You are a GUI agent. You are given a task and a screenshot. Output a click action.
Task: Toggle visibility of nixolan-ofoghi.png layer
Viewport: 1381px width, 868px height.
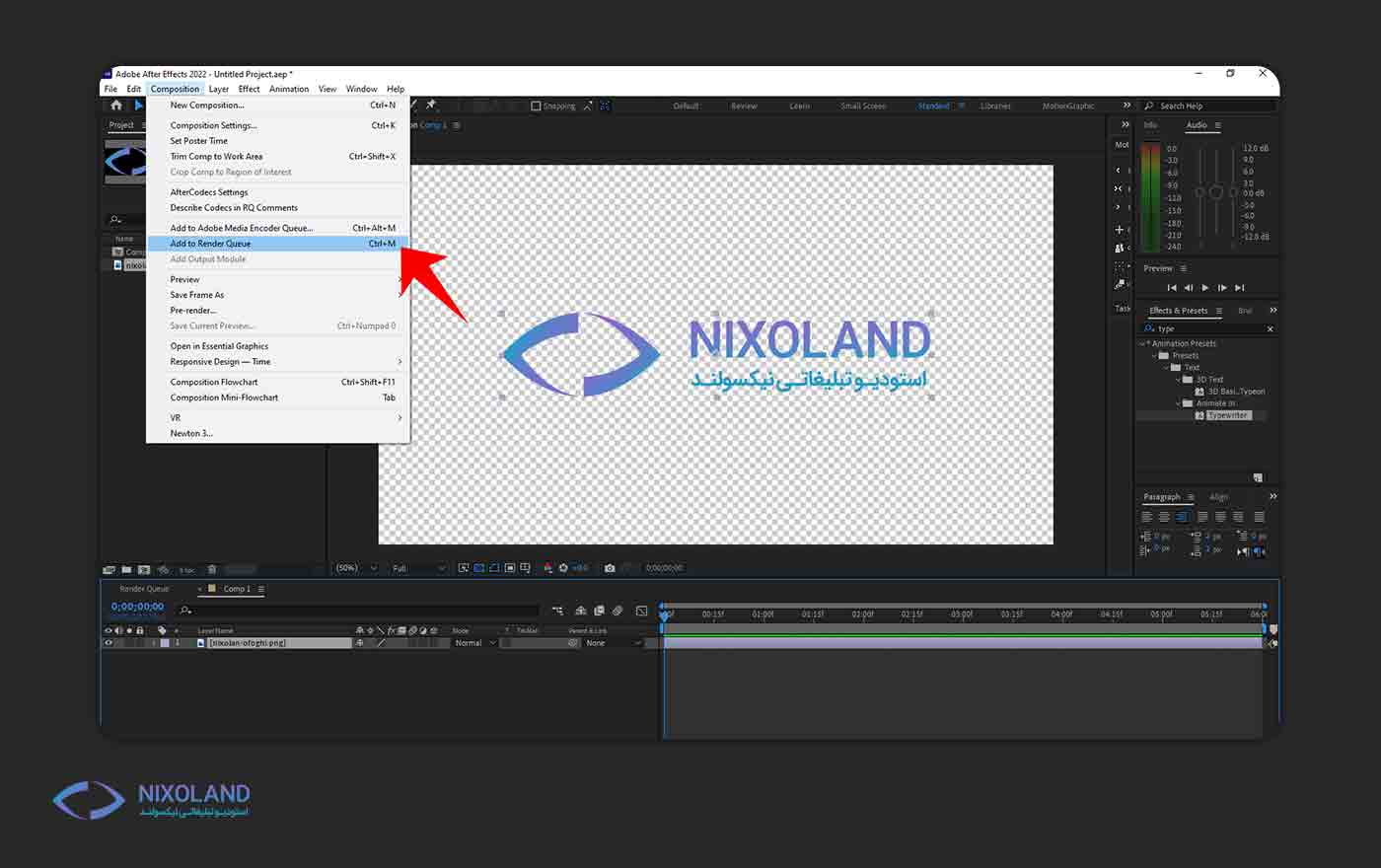click(109, 643)
